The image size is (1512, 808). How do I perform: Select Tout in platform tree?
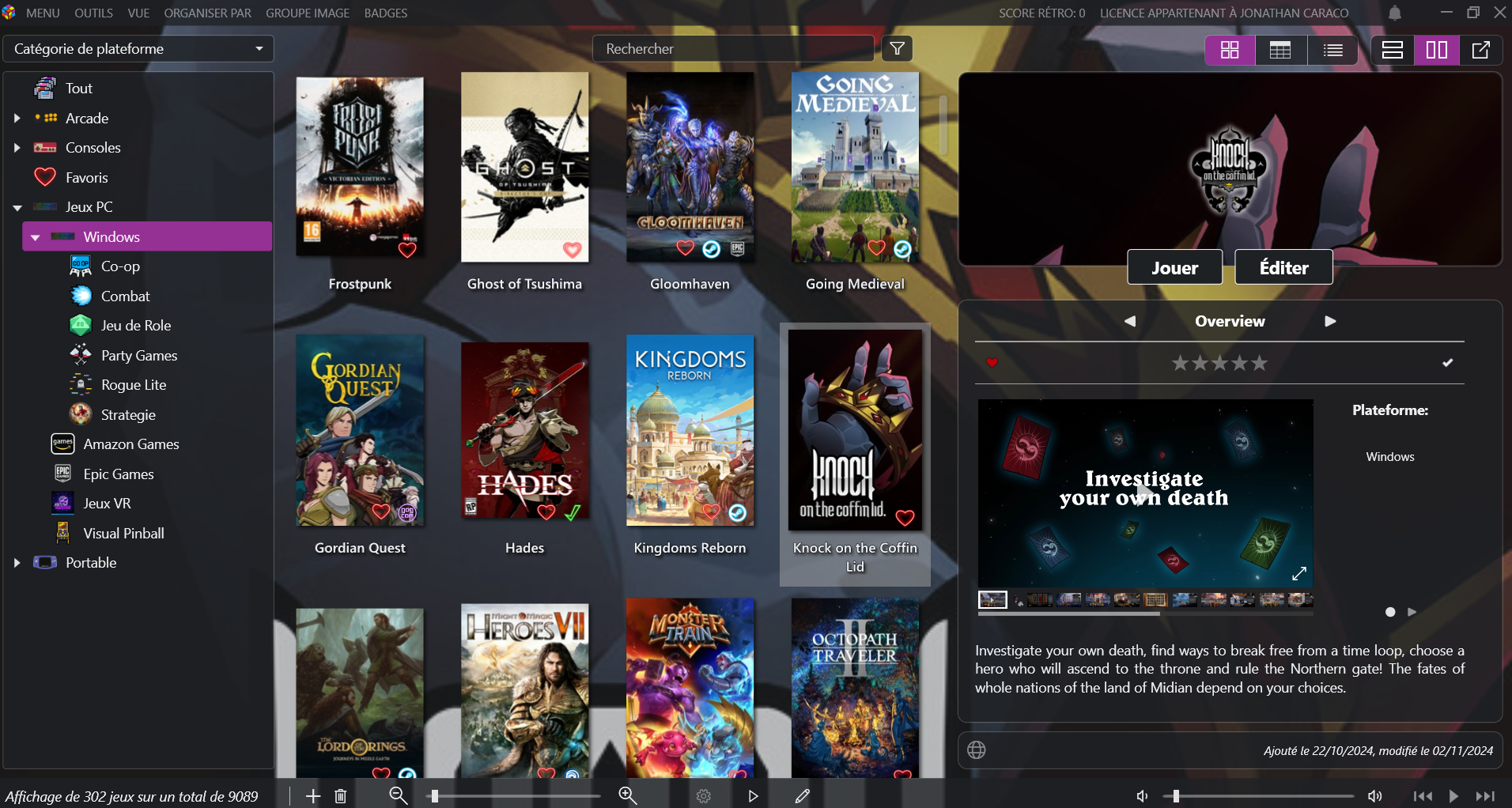tap(79, 89)
